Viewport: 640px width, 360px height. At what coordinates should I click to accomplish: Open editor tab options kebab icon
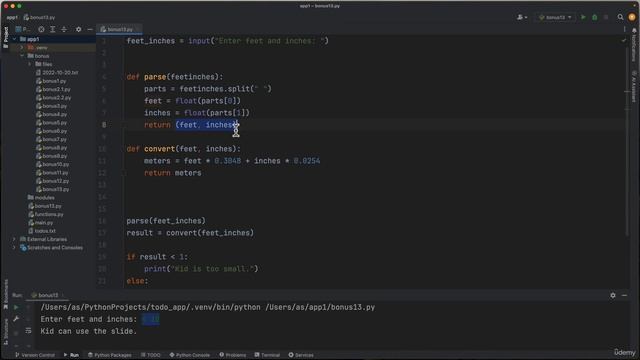point(624,29)
